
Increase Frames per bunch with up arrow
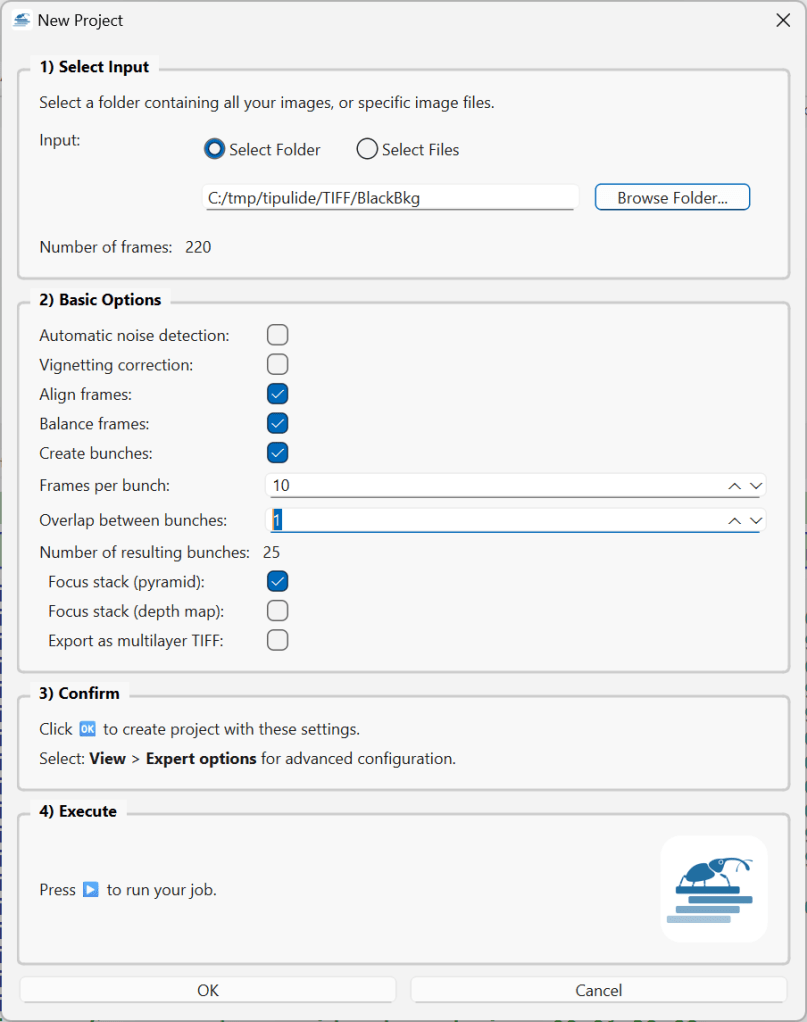click(734, 486)
